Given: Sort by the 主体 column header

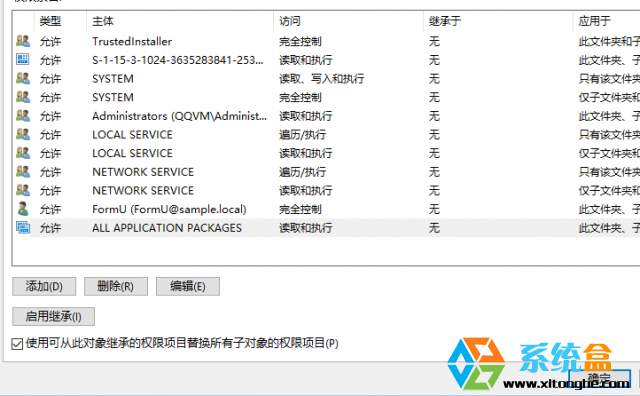Looking at the screenshot, I should 103,21.
